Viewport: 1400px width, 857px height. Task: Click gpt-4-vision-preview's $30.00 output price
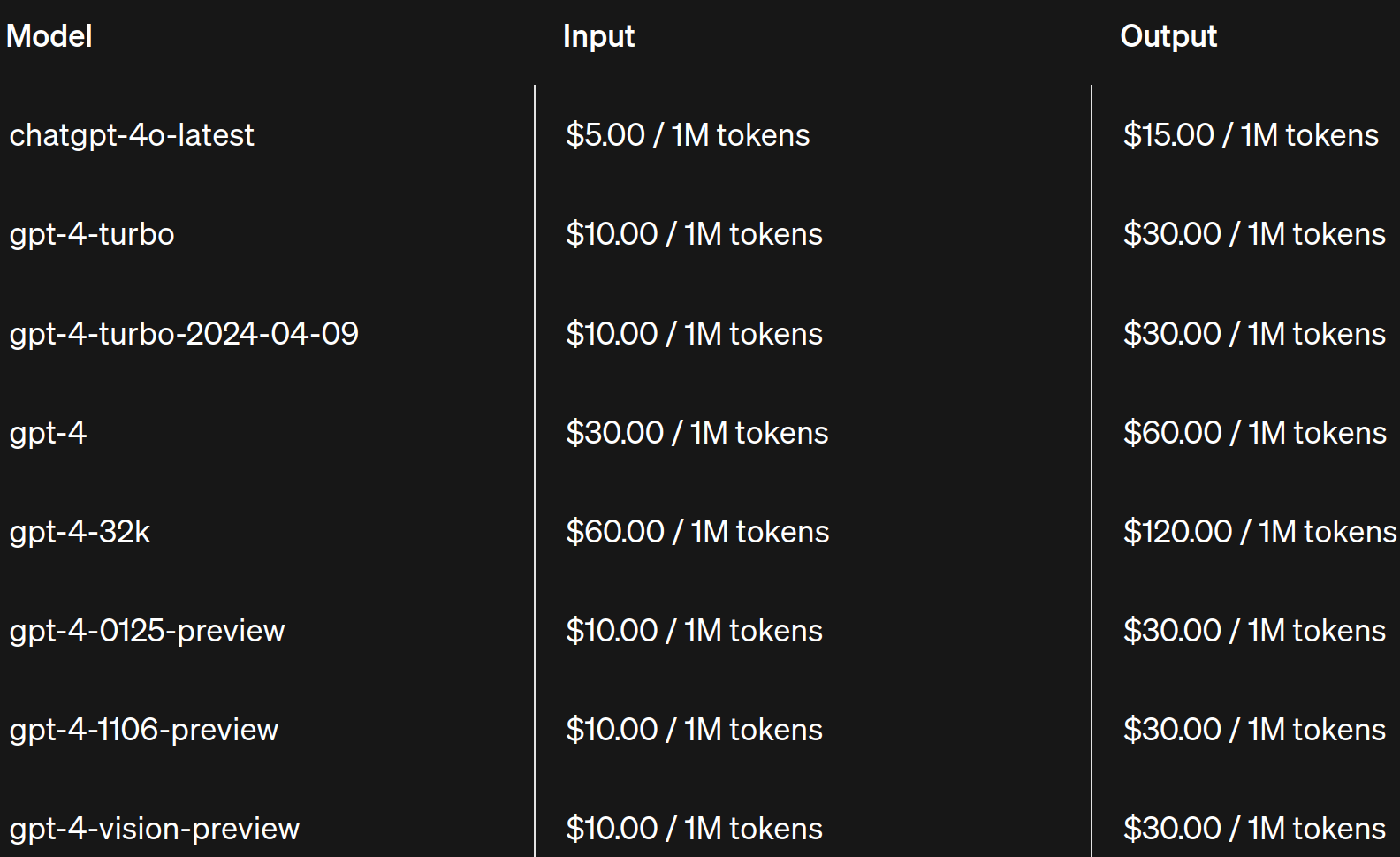point(1253,829)
